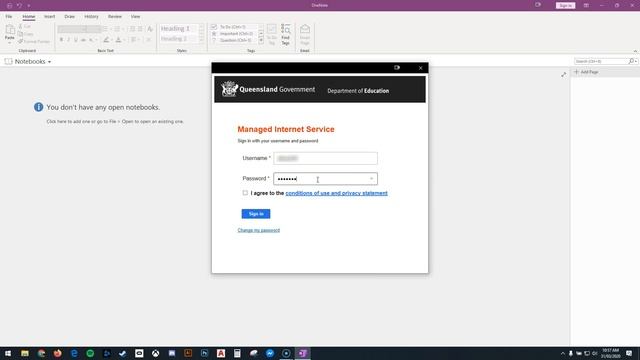Click the Cut command
This screenshot has width=640, height=360.
[x=24, y=27]
